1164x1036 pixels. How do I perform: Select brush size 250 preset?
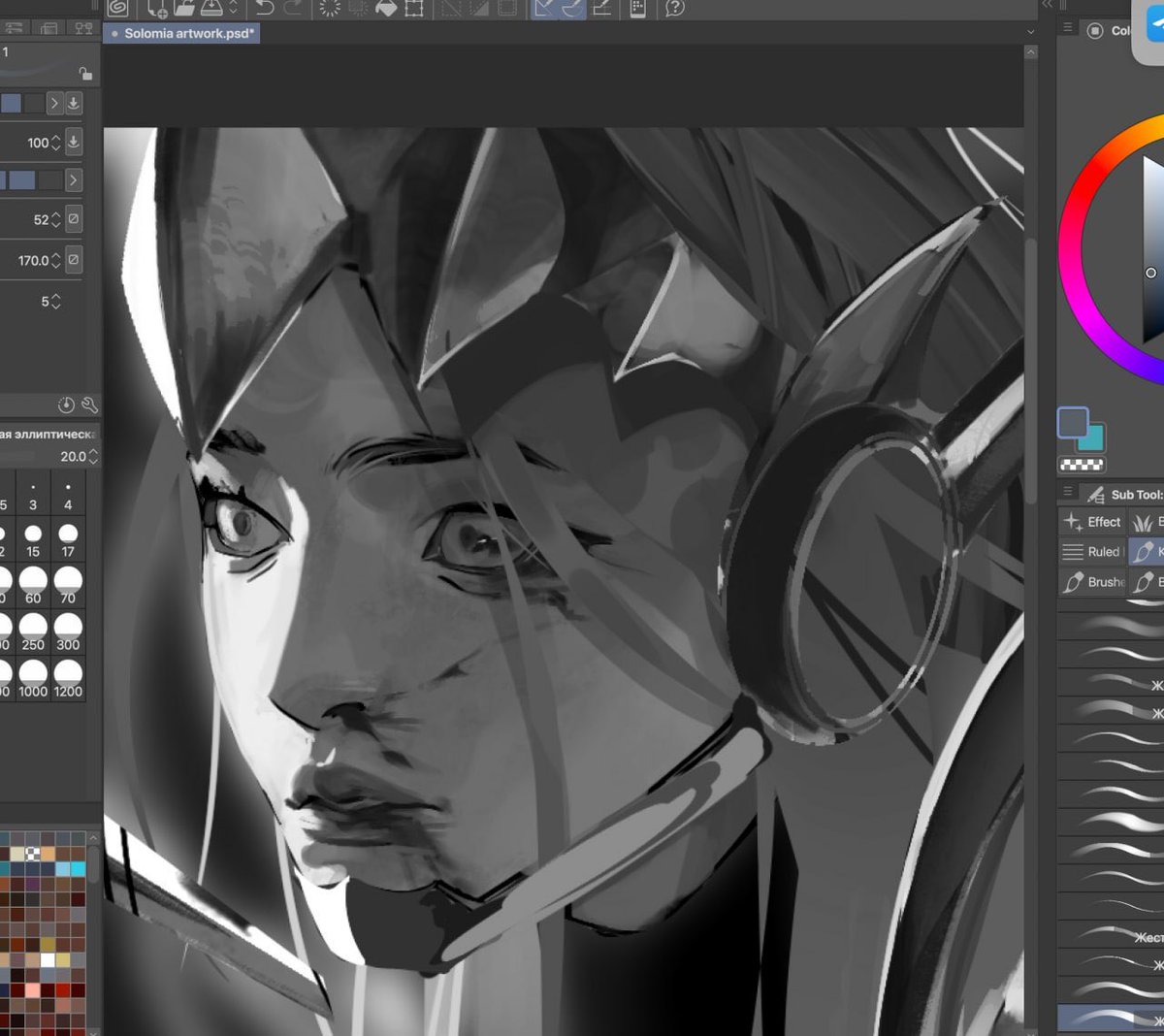pyautogui.click(x=33, y=633)
